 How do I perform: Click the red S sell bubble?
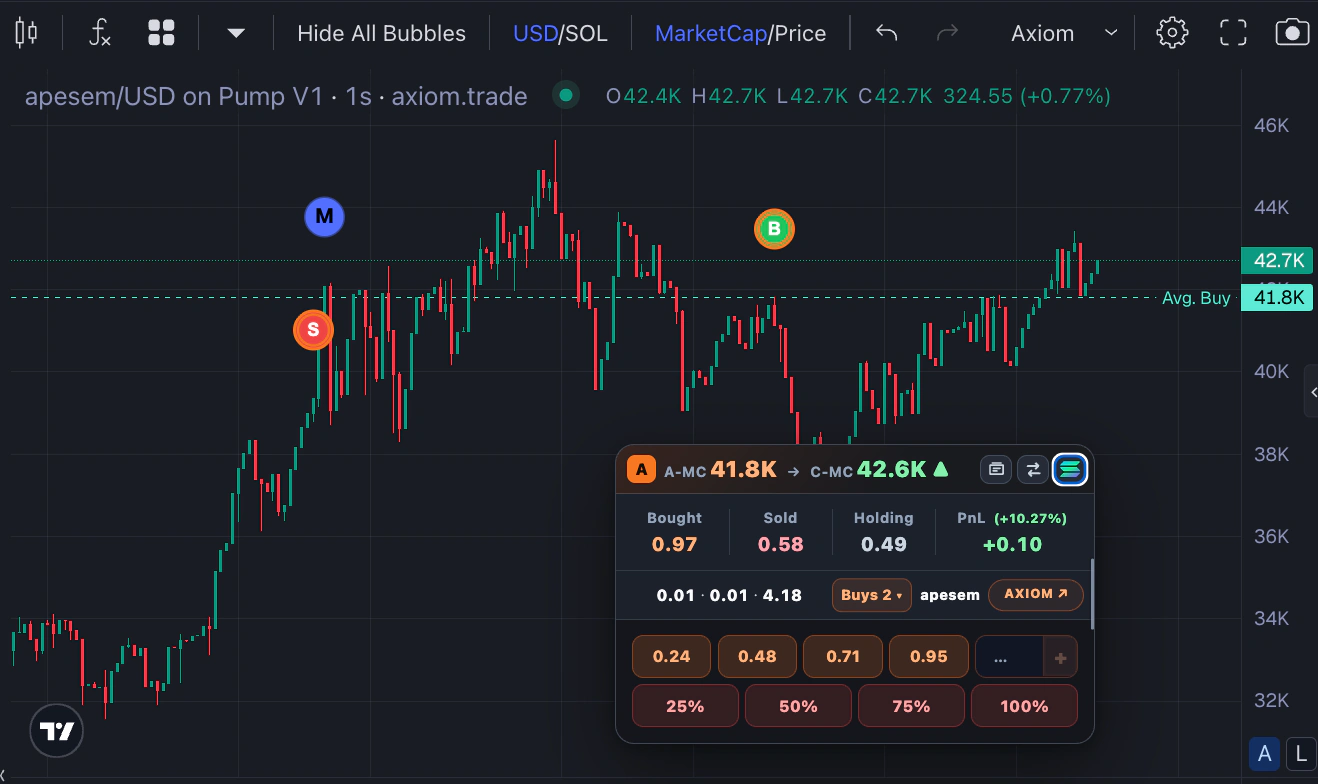[x=313, y=329]
